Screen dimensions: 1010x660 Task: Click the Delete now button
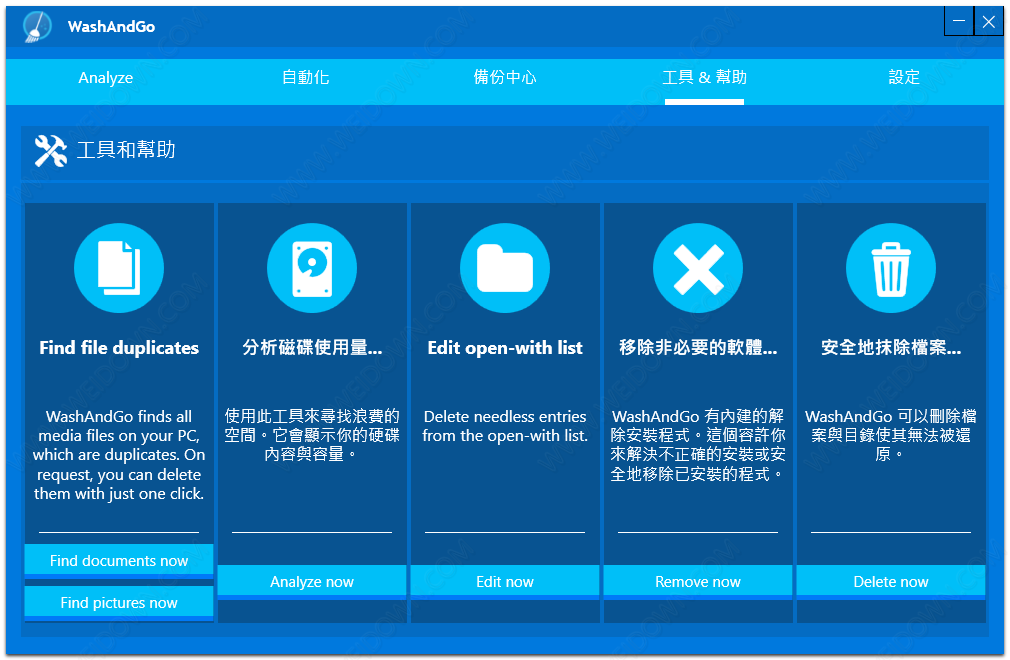click(x=891, y=581)
